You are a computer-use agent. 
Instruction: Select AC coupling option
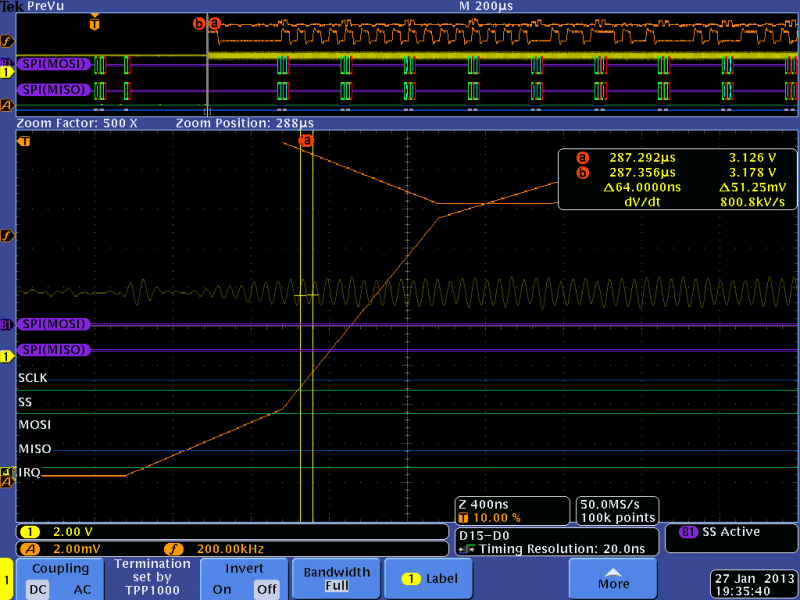point(82,589)
